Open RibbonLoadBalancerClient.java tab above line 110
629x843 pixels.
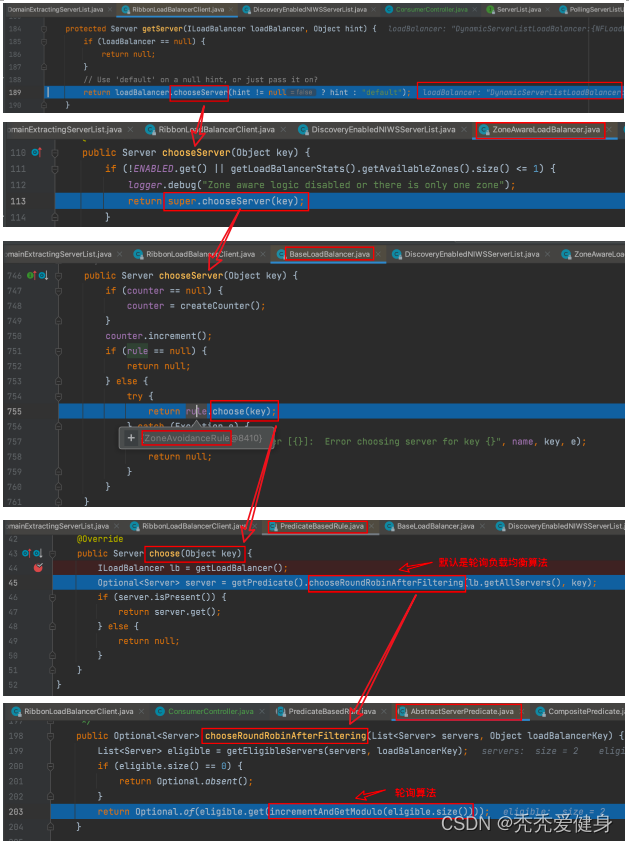(x=216, y=130)
